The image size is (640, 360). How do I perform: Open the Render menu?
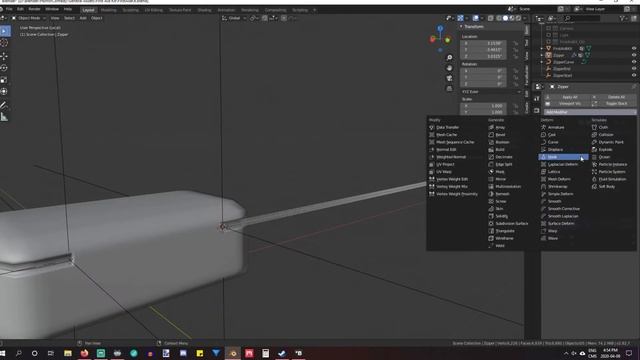(34, 9)
